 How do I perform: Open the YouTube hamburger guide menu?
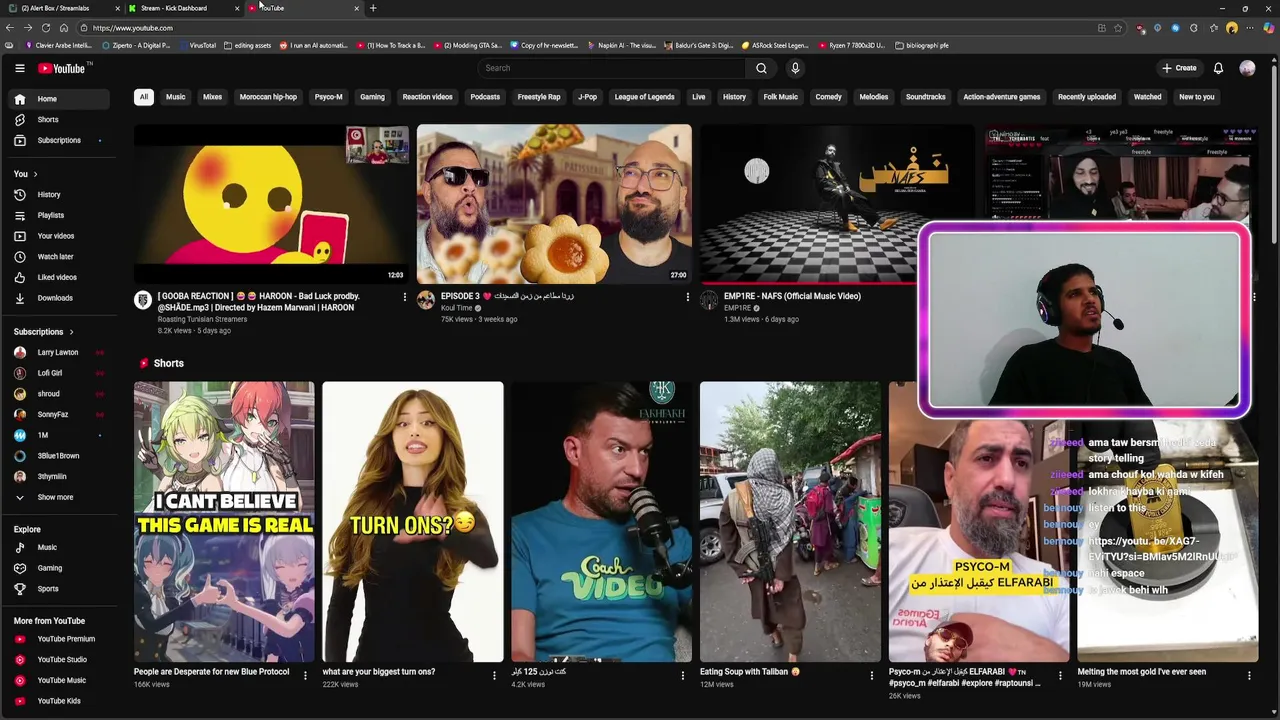[19, 68]
